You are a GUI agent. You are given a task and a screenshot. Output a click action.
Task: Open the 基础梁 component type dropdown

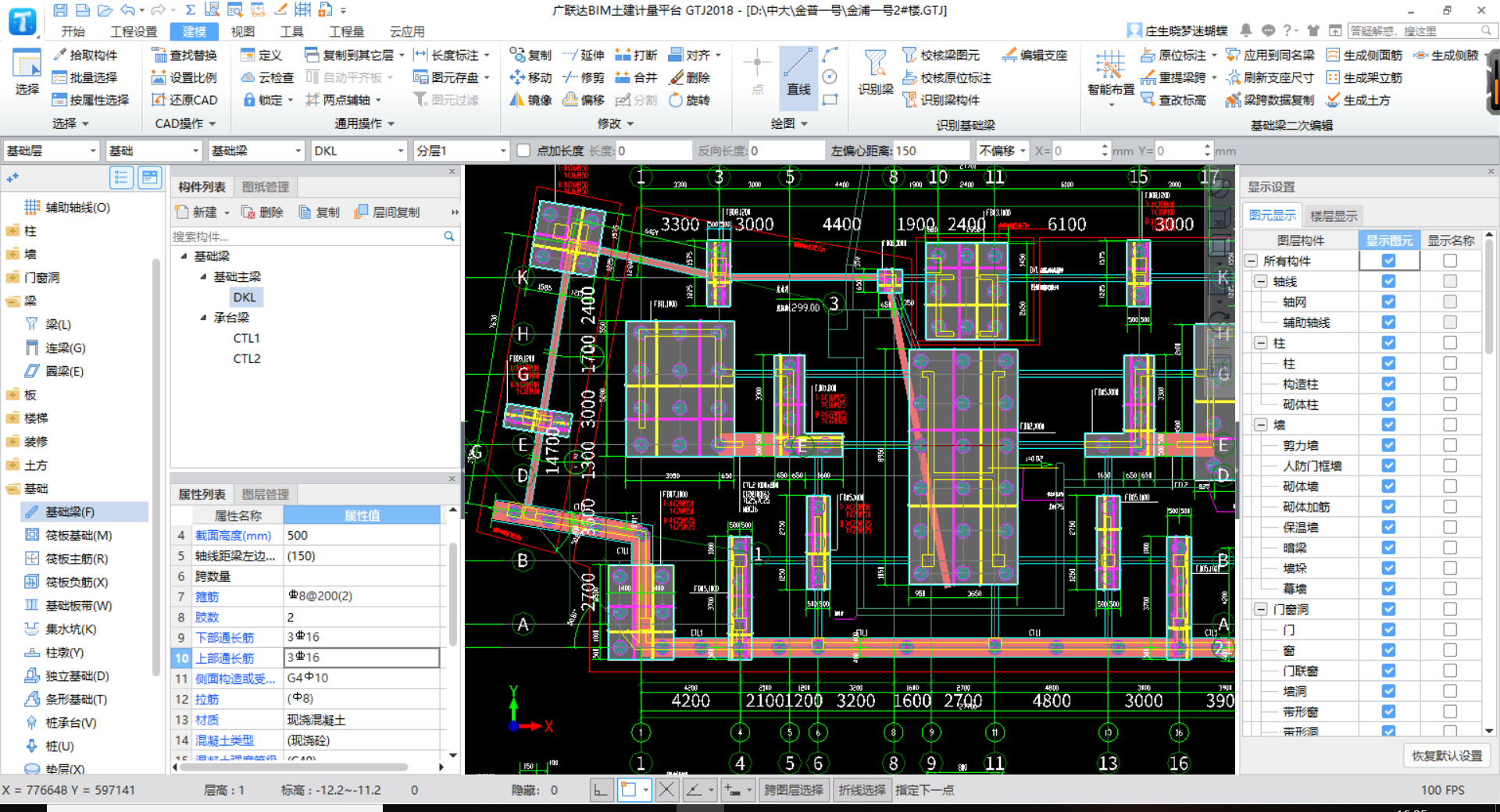(256, 151)
